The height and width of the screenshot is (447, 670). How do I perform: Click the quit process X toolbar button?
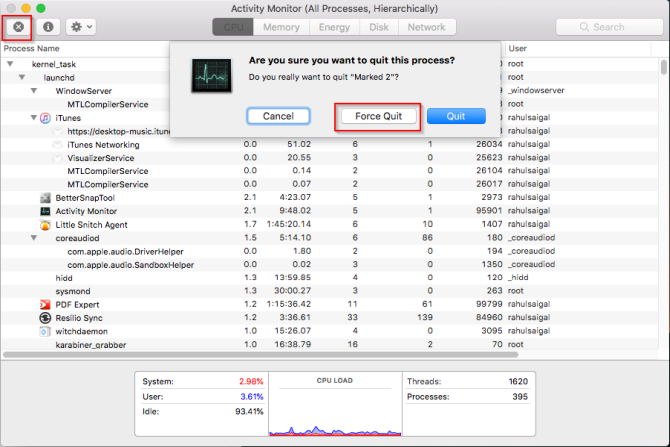coord(18,27)
